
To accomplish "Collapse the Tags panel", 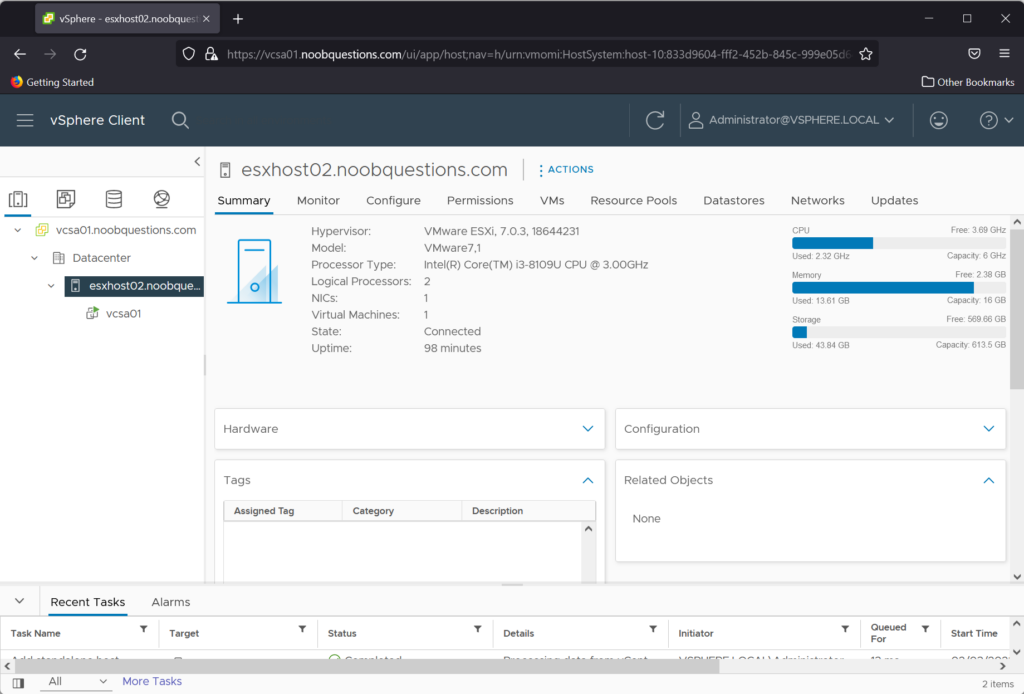I will pyautogui.click(x=588, y=481).
